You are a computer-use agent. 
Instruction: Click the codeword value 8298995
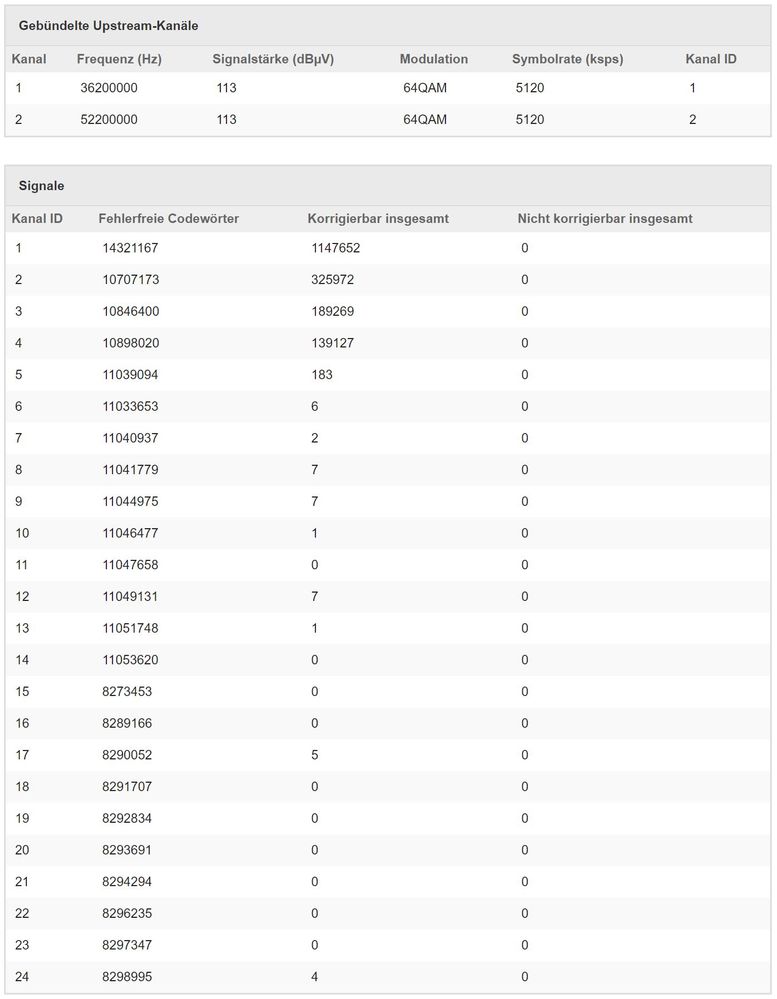pyautogui.click(x=126, y=977)
